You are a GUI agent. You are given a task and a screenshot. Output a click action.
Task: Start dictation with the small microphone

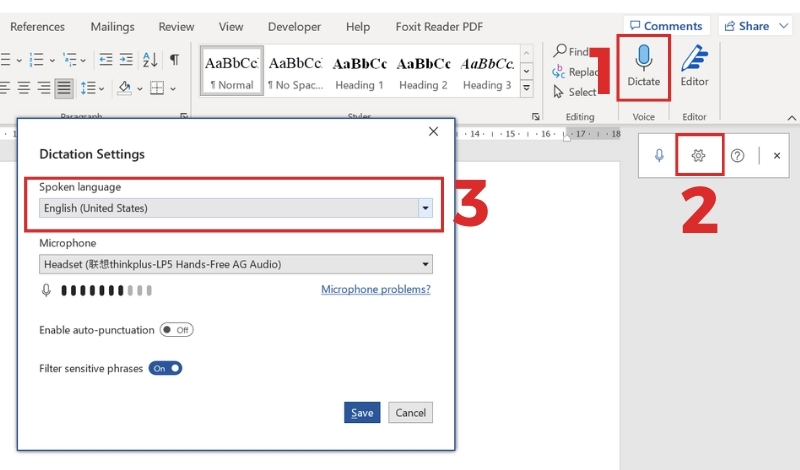pyautogui.click(x=659, y=155)
